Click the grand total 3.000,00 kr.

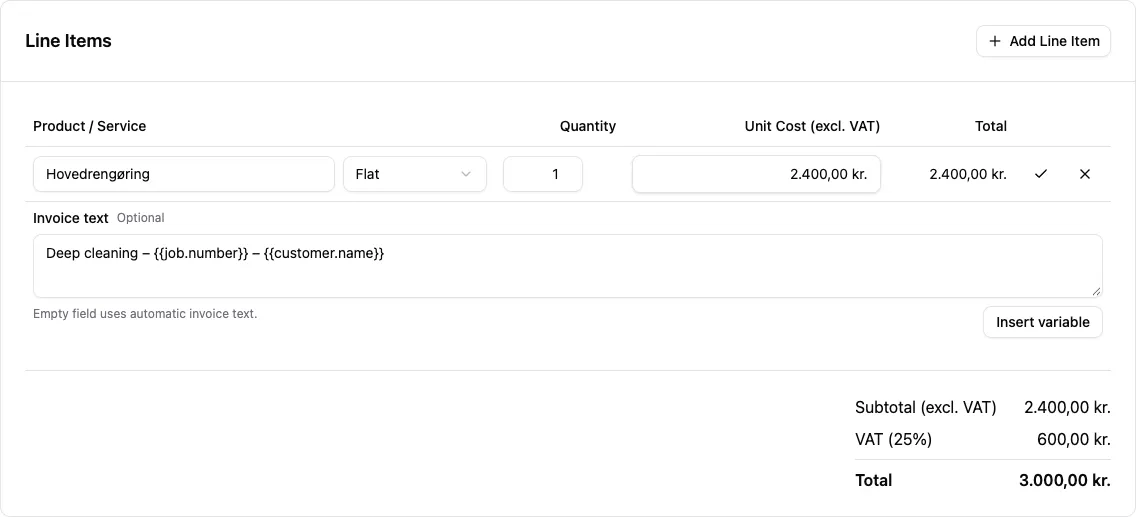tap(1066, 480)
